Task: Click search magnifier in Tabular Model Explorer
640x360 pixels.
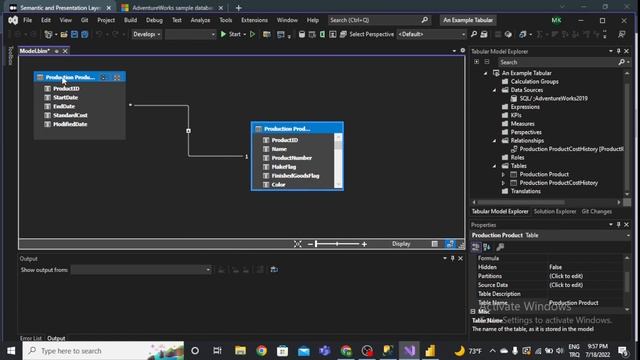Action: pyautogui.click(x=621, y=62)
